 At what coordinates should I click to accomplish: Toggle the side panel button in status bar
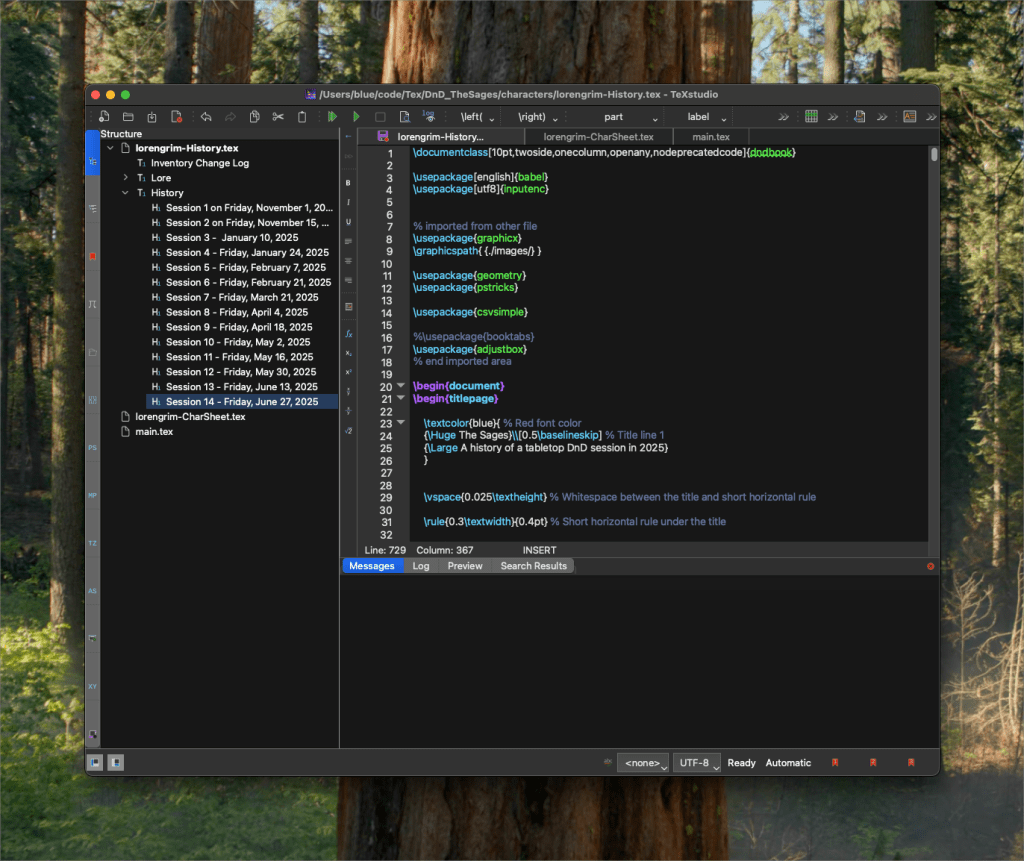coord(96,762)
